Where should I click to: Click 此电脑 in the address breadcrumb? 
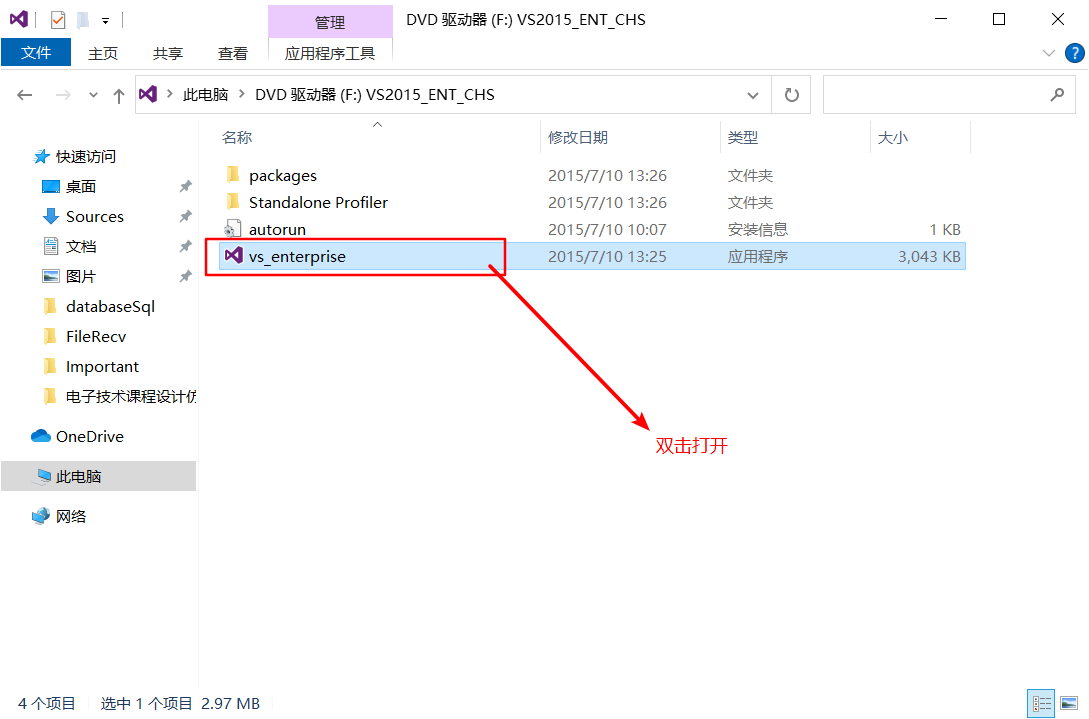[x=206, y=94]
